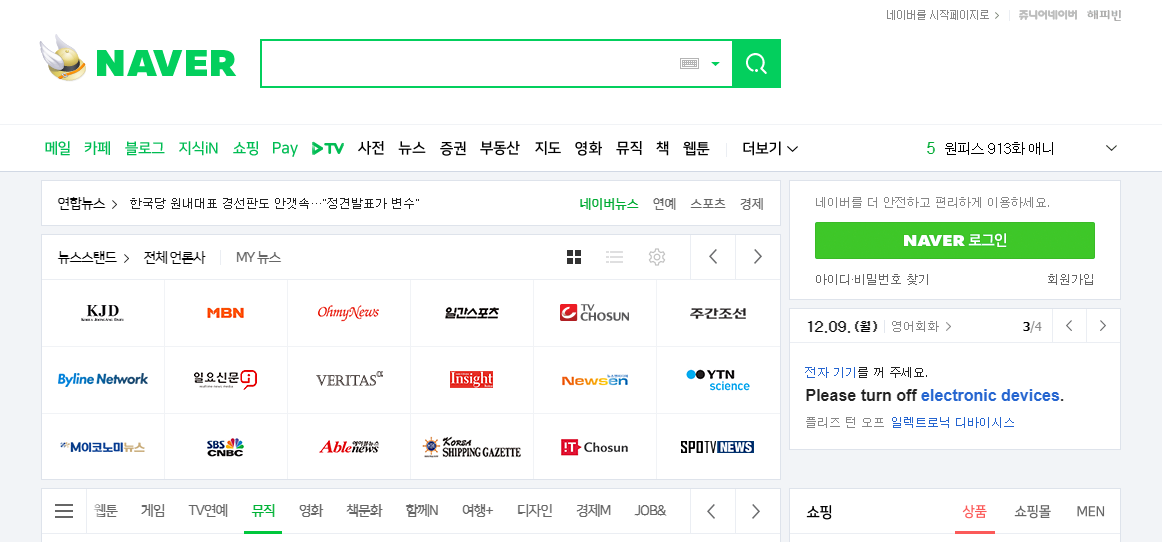Viewport: 1162px width, 542px height.
Task: Open the Pay menu link
Action: [x=285, y=148]
